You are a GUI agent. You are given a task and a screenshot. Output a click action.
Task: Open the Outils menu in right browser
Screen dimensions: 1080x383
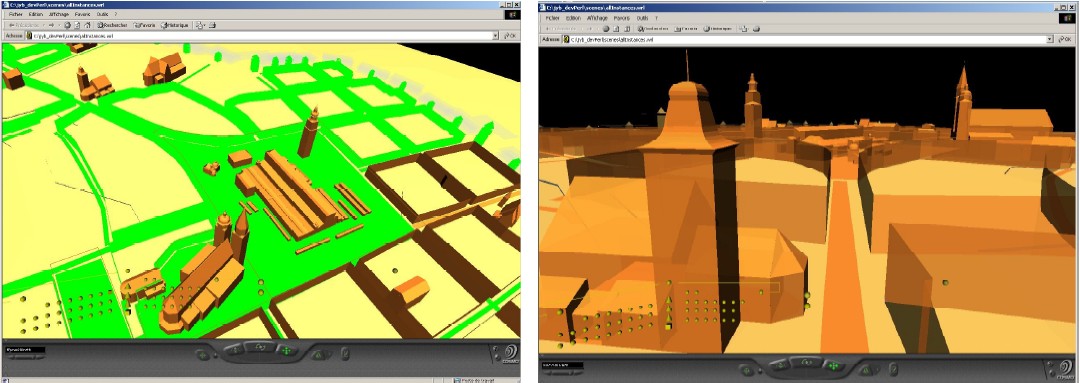(x=642, y=17)
